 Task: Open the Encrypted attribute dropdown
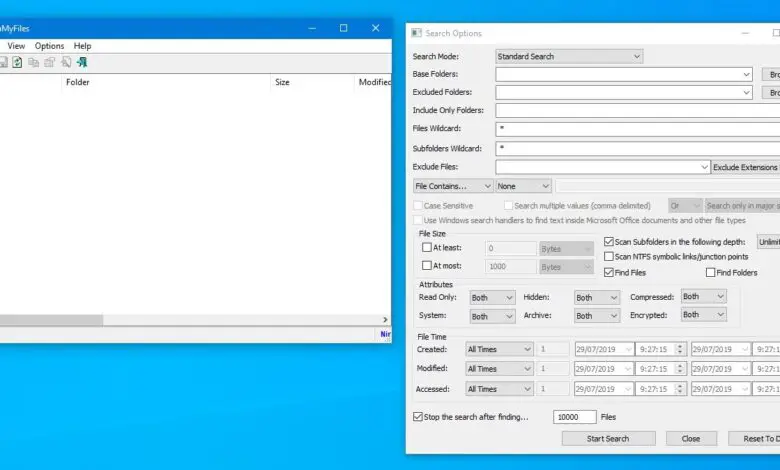coord(703,314)
